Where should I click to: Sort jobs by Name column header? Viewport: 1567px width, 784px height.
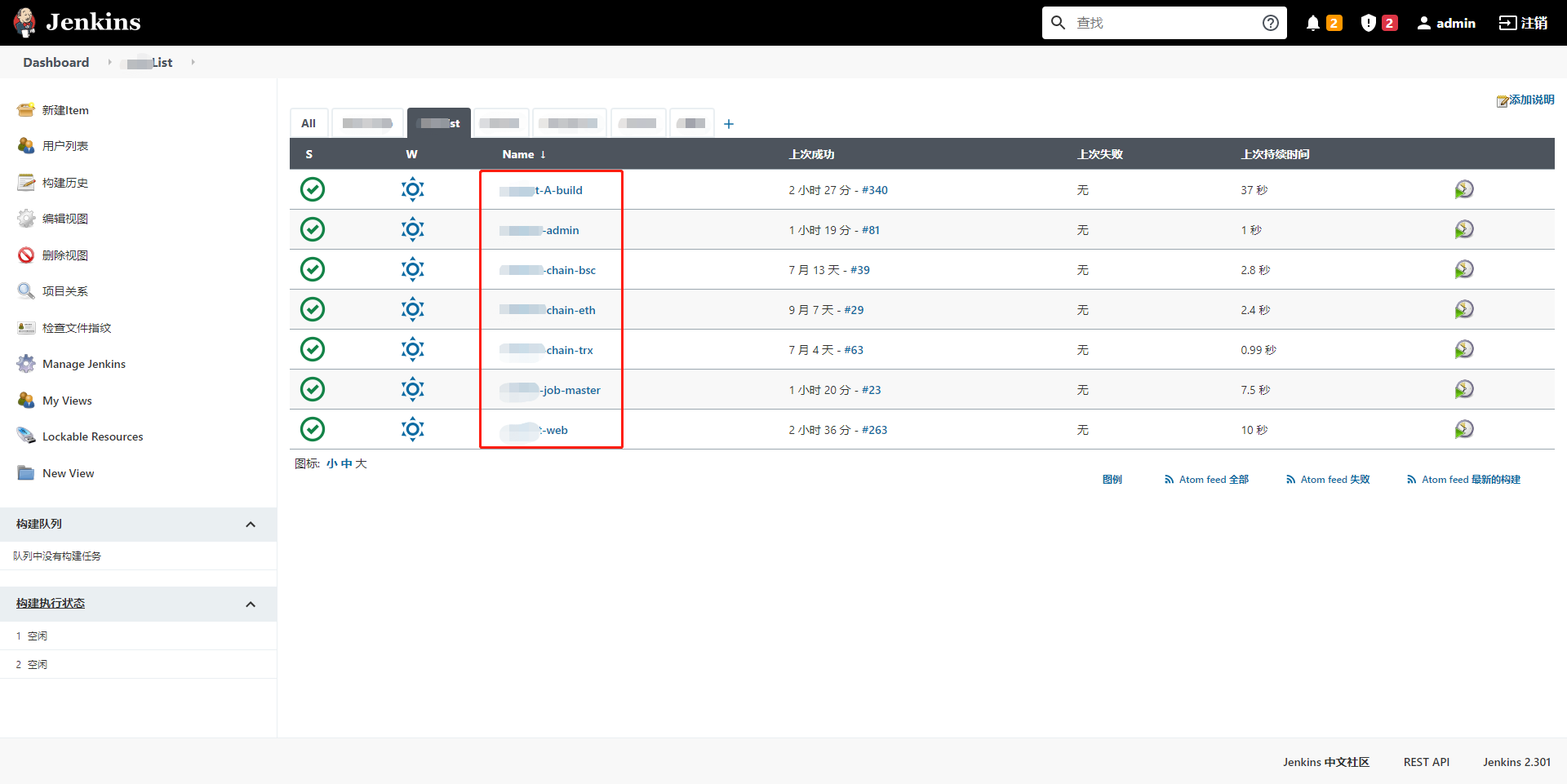coord(523,154)
